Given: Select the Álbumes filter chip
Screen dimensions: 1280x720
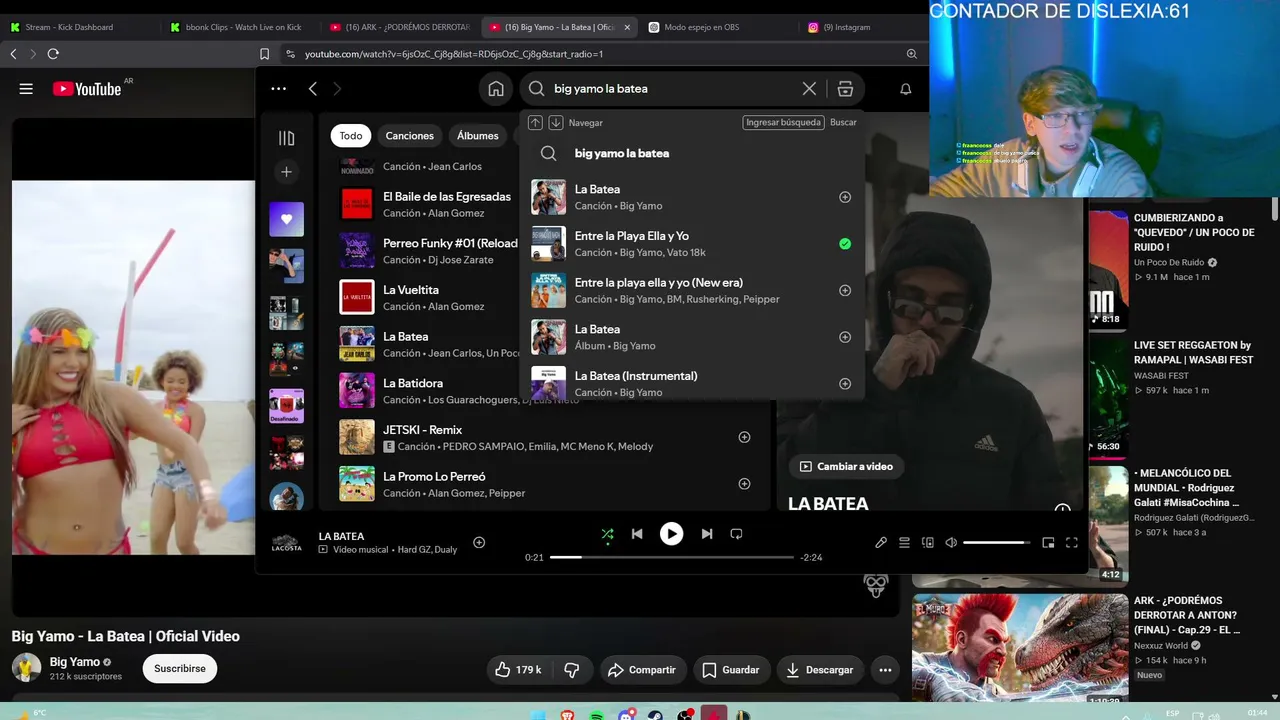Looking at the screenshot, I should tap(478, 136).
